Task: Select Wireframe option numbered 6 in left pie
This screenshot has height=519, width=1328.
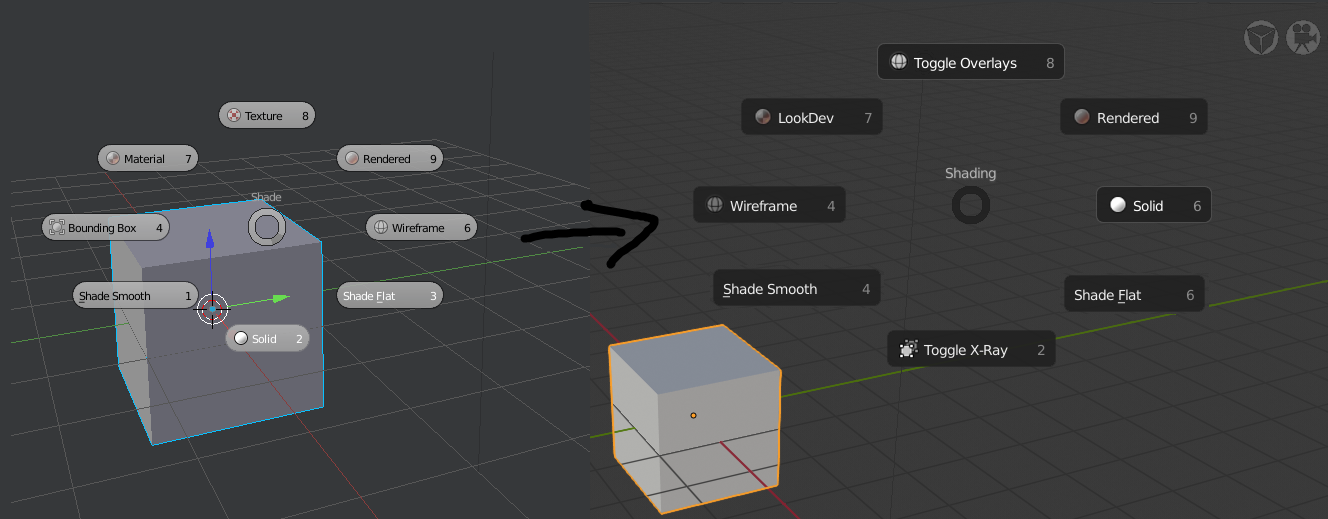Action: coord(421,228)
